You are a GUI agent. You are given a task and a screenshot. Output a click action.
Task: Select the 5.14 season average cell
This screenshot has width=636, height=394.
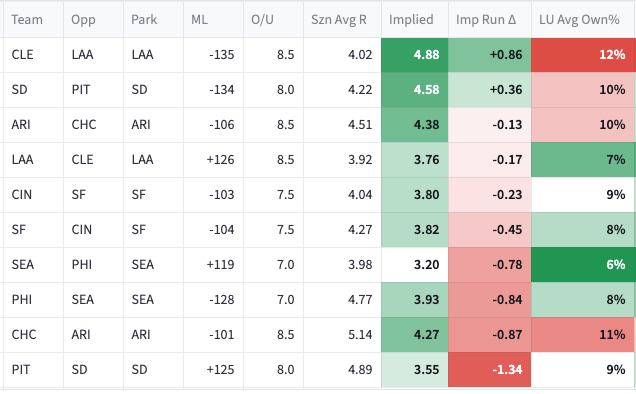point(342,335)
